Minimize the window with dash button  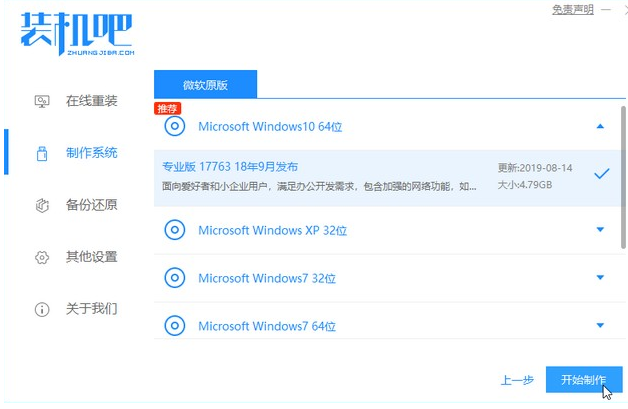(606, 9)
